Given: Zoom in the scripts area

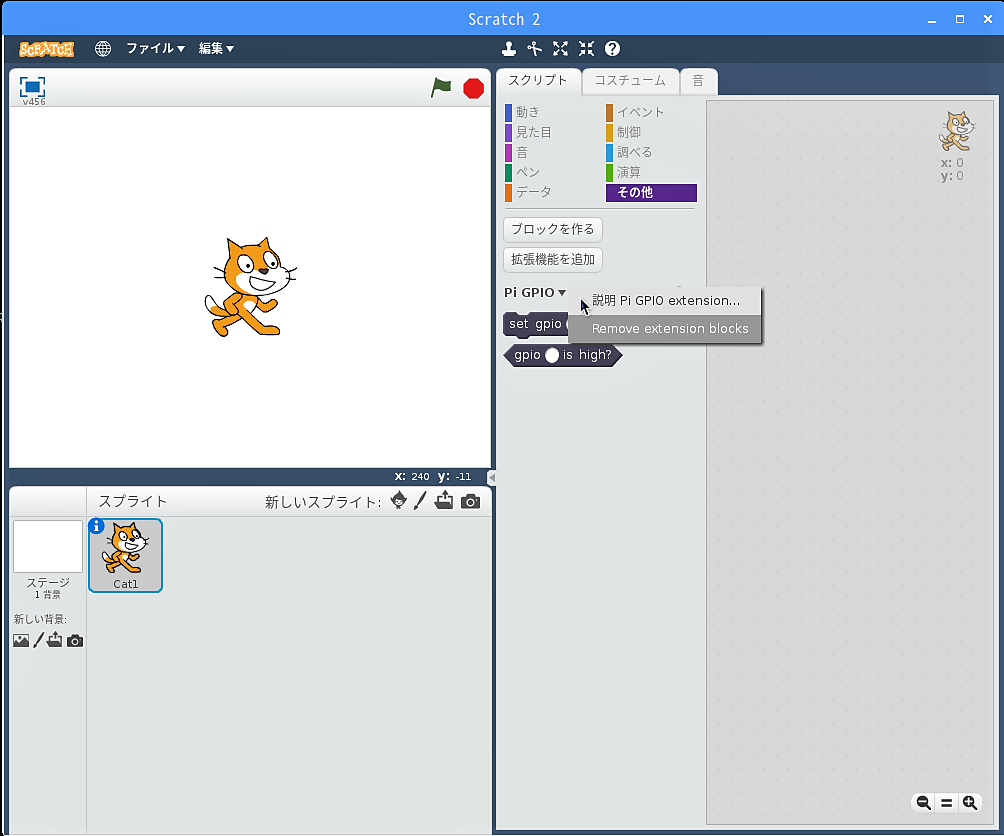Looking at the screenshot, I should (x=969, y=802).
